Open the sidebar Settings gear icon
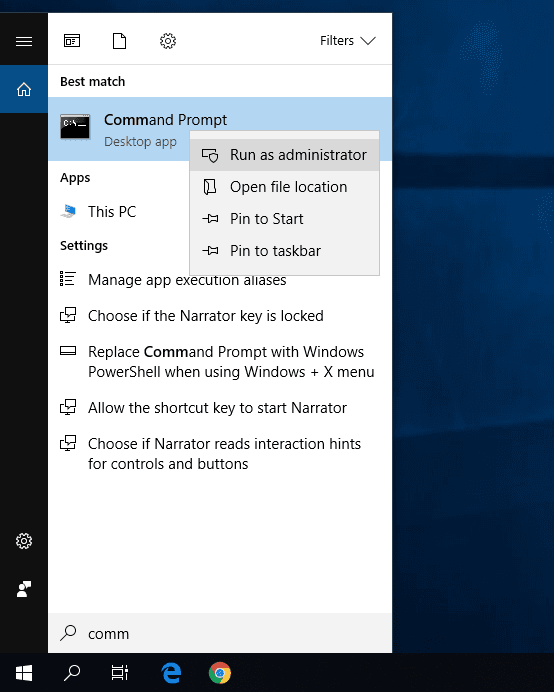This screenshot has height=692, width=554. click(x=24, y=541)
